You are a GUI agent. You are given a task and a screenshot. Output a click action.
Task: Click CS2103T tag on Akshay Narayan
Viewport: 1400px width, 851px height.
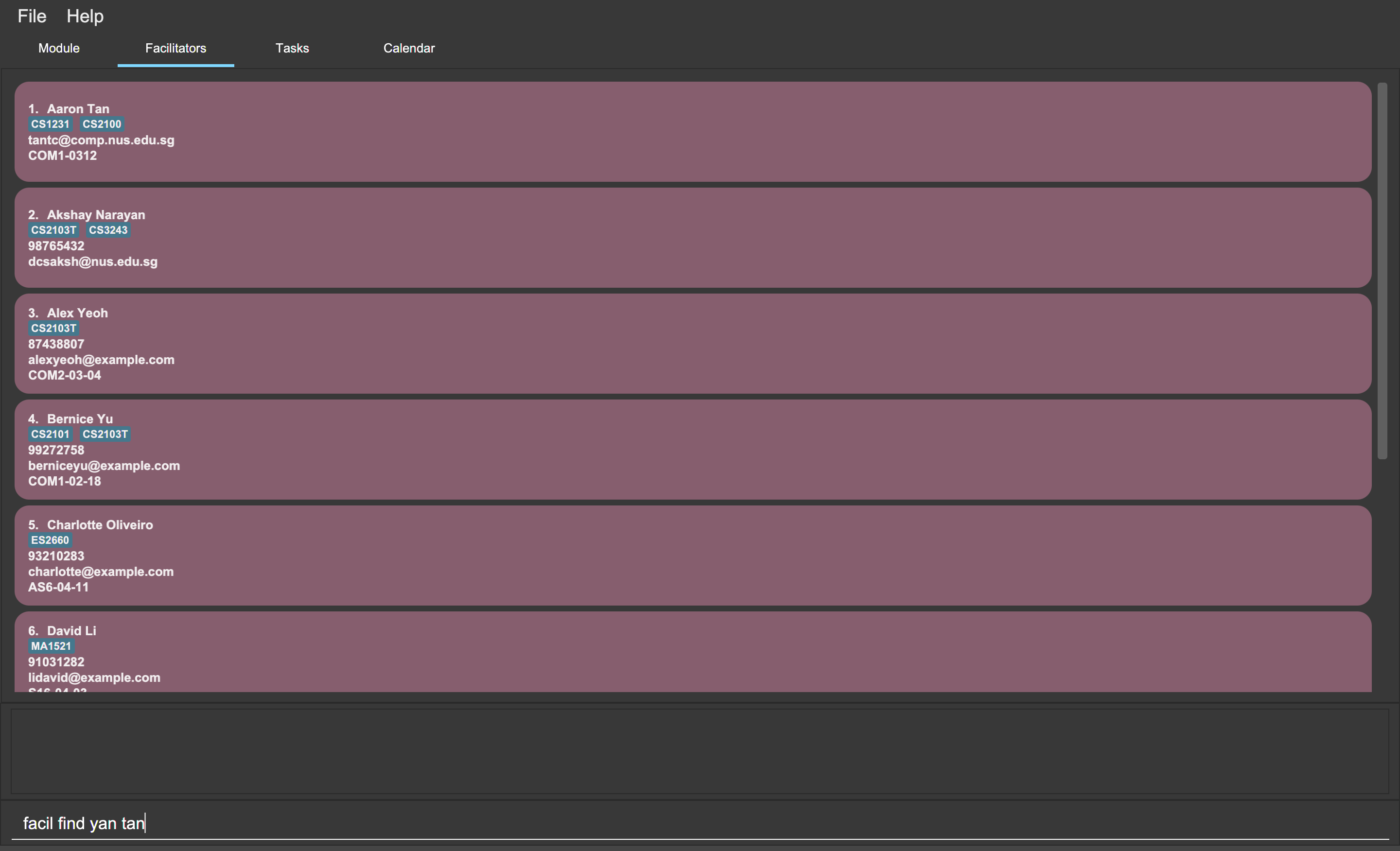[53, 230]
